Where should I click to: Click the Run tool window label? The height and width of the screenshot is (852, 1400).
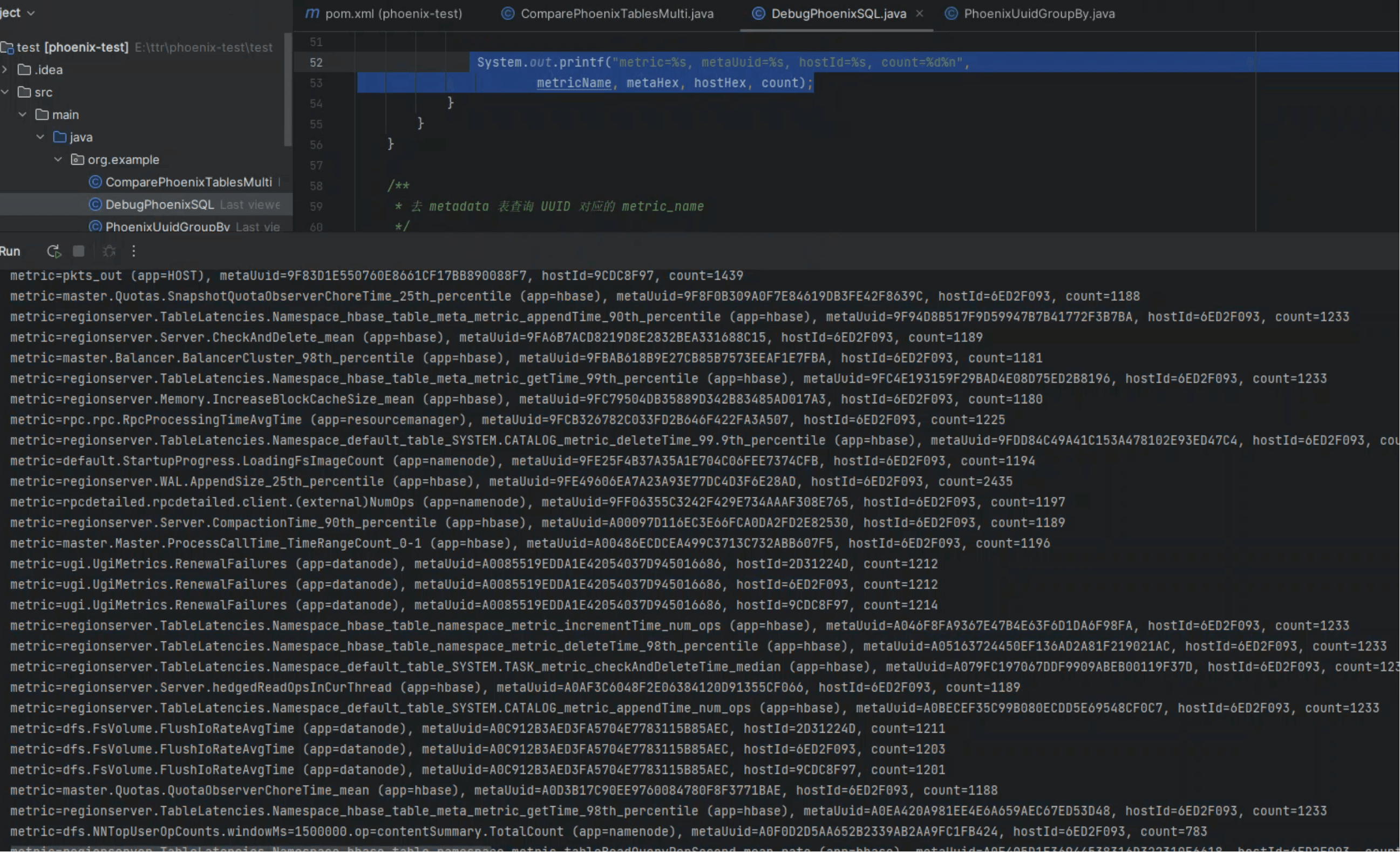(10, 251)
